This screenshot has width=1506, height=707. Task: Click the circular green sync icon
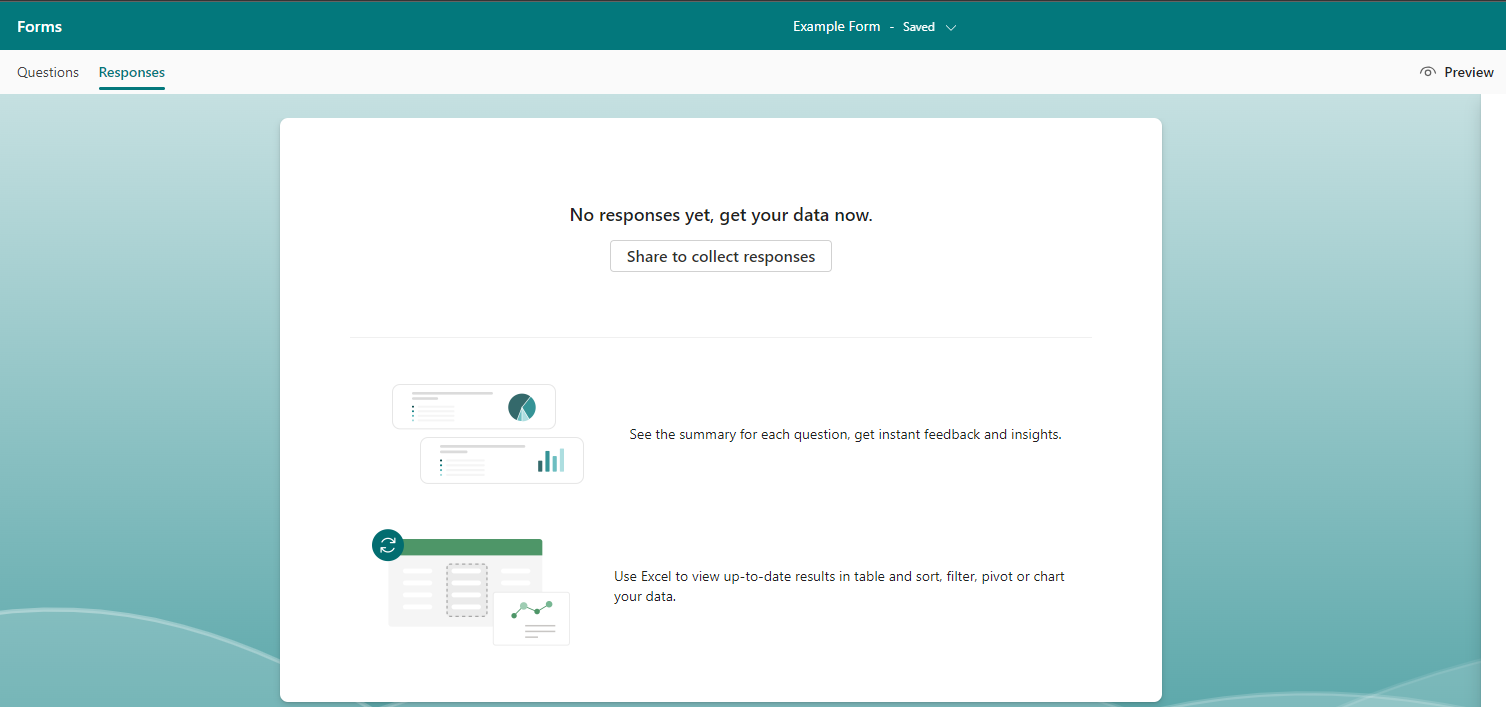(388, 545)
